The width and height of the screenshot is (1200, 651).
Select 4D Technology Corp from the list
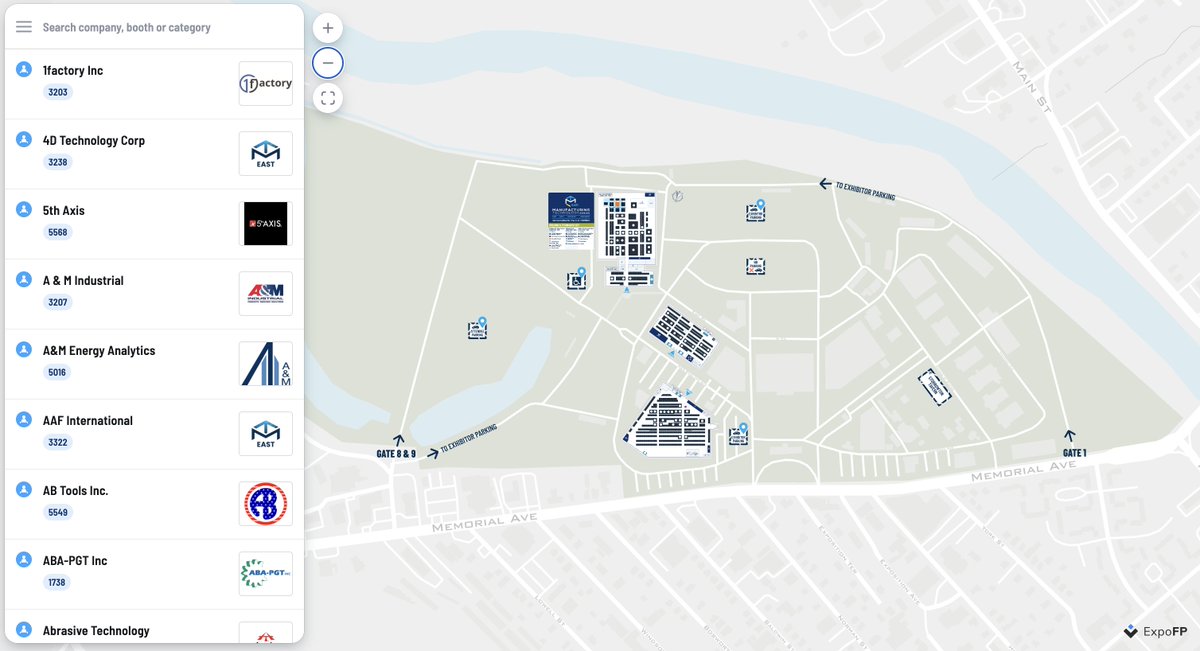click(x=154, y=154)
